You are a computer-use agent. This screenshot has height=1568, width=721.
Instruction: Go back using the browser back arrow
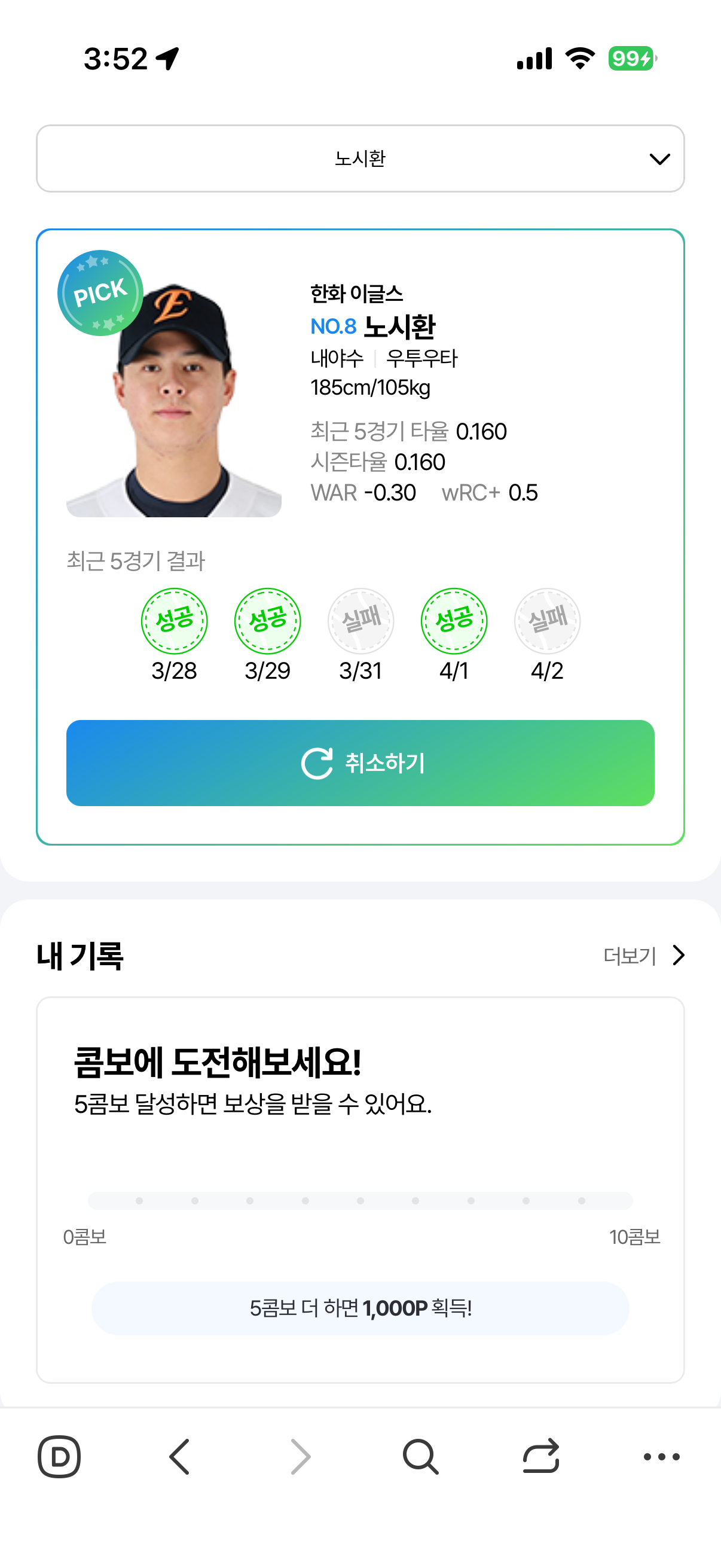(x=179, y=1457)
